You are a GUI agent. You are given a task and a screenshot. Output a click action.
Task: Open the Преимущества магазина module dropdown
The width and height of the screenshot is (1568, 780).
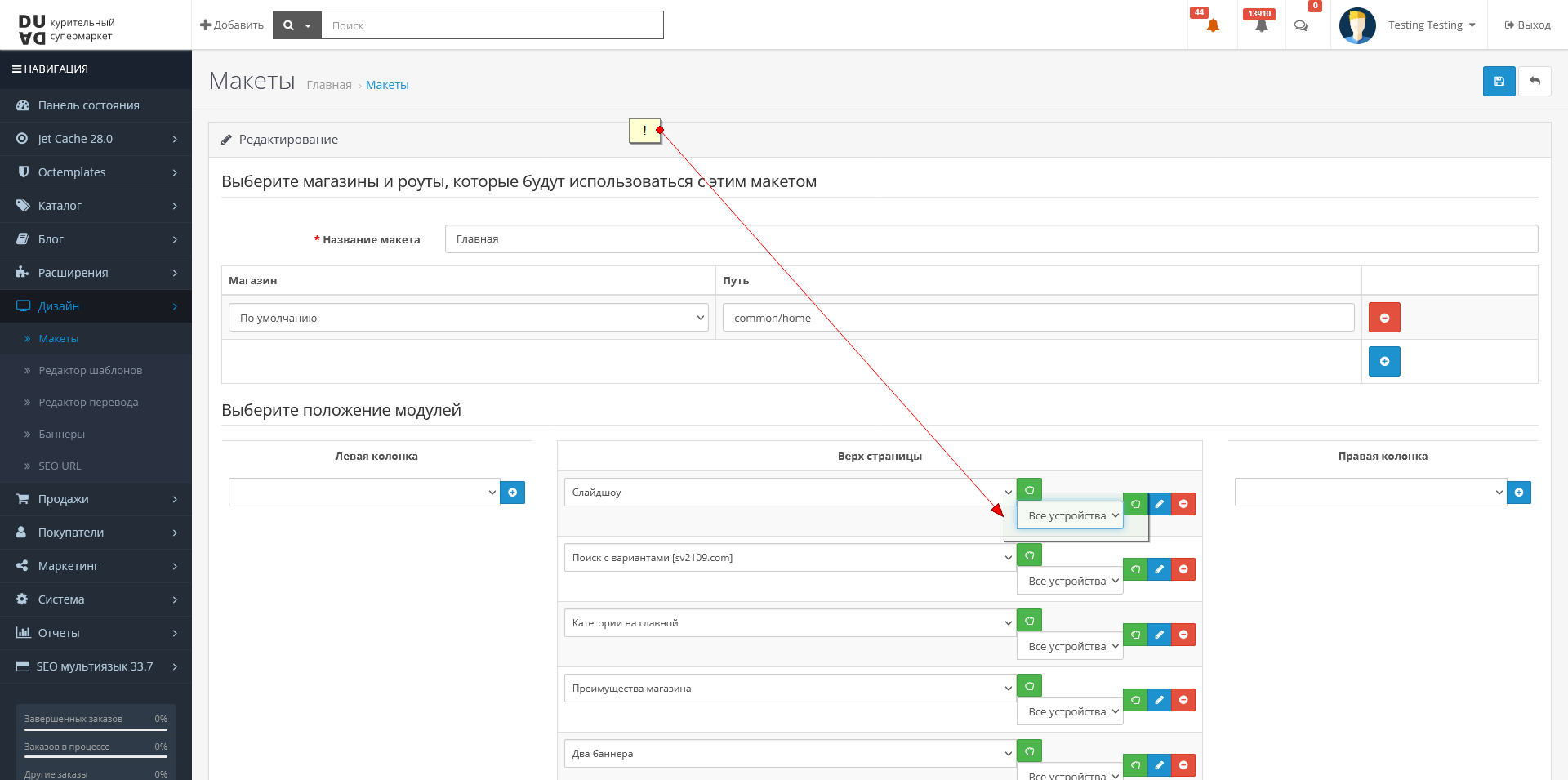790,689
